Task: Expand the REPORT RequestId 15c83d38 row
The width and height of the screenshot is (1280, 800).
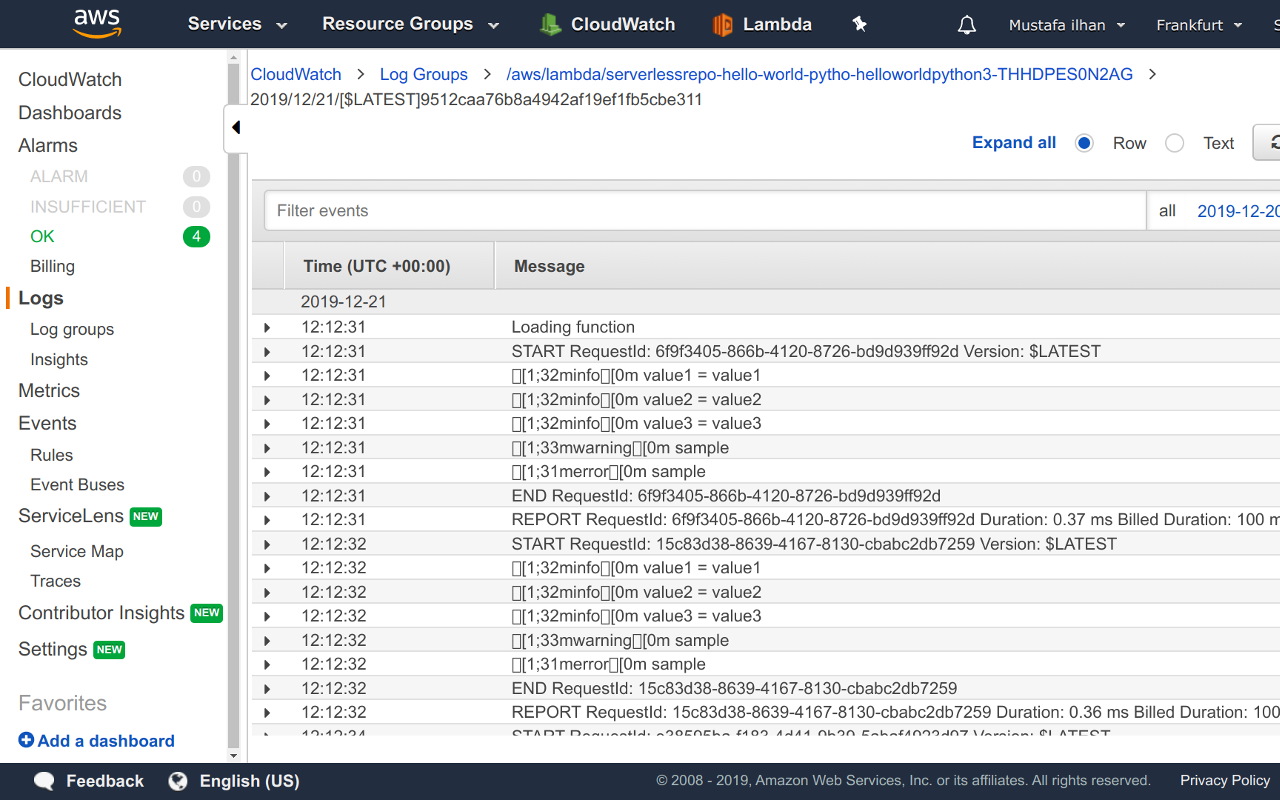Action: point(267,712)
